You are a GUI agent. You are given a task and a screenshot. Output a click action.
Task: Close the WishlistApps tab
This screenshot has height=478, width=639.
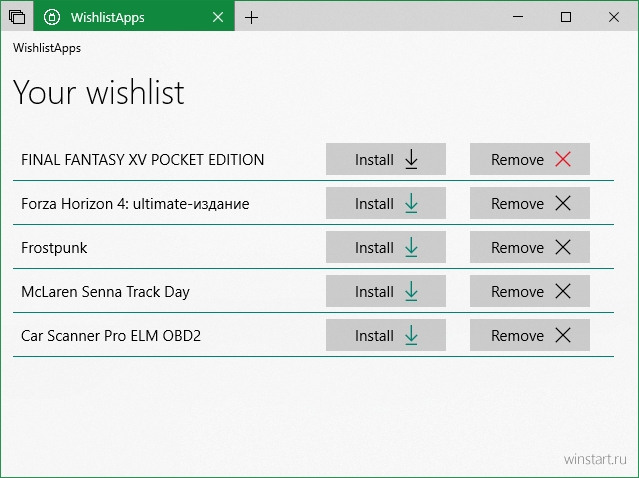pyautogui.click(x=217, y=17)
